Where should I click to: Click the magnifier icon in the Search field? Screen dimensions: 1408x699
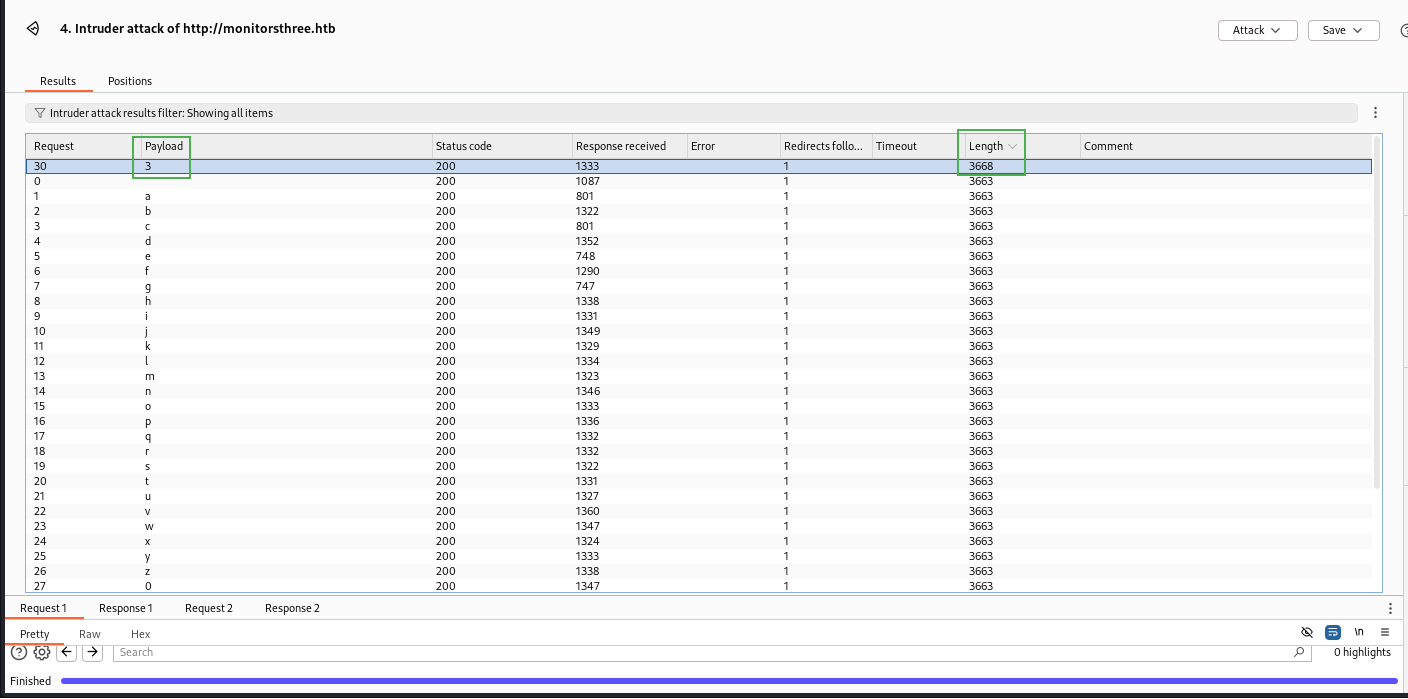click(1299, 652)
